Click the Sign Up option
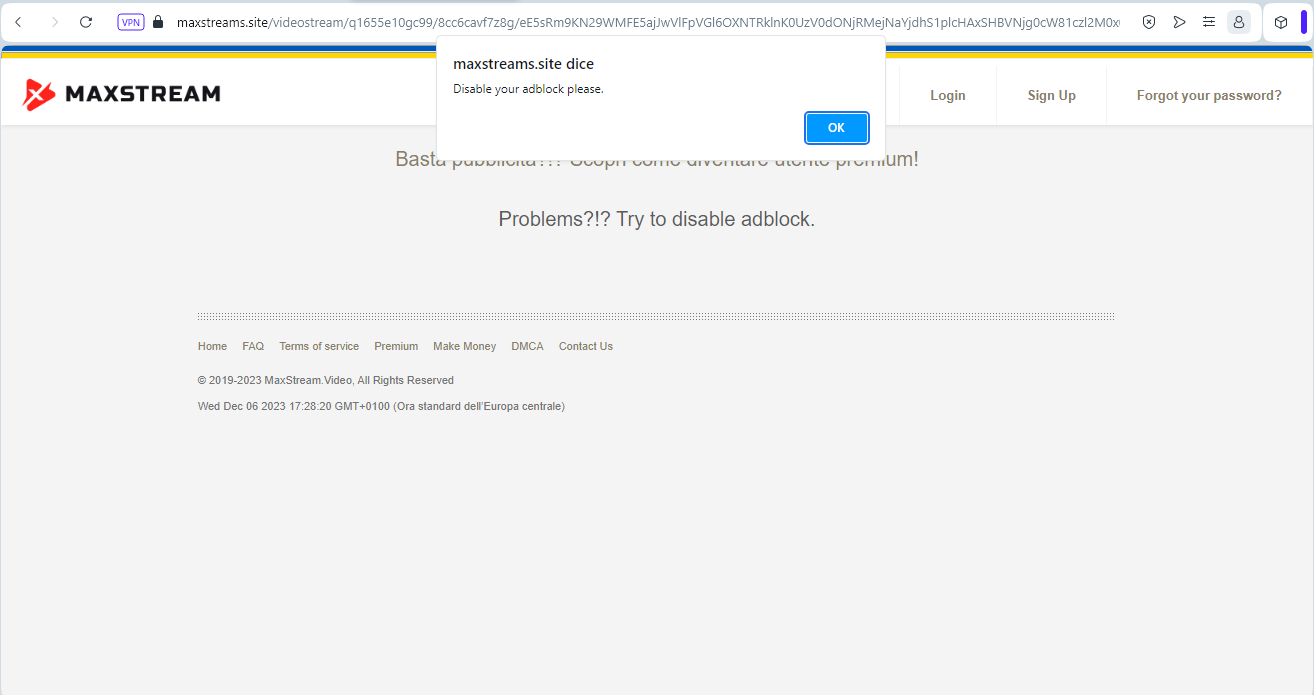 (1051, 95)
